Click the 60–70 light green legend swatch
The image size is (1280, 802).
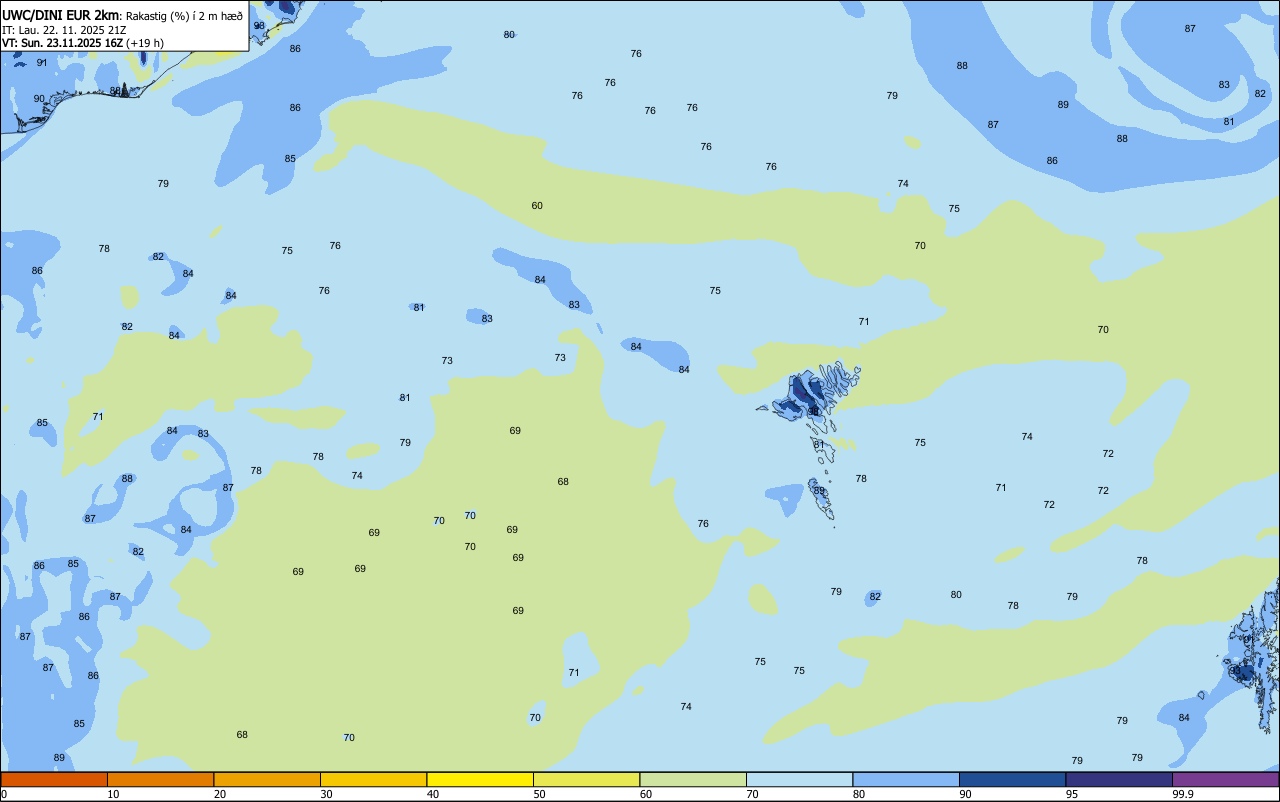tap(693, 779)
